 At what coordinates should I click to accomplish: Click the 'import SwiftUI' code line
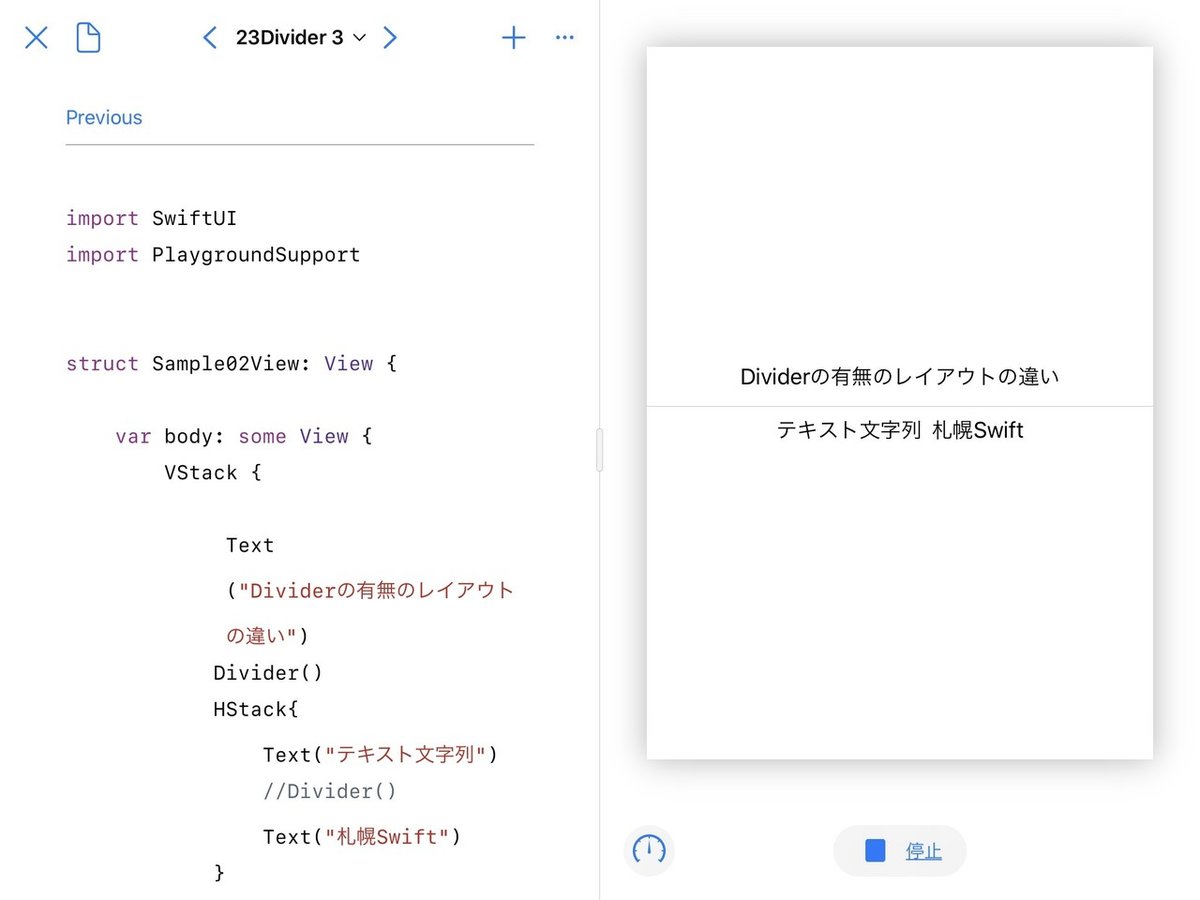pyautogui.click(x=151, y=218)
